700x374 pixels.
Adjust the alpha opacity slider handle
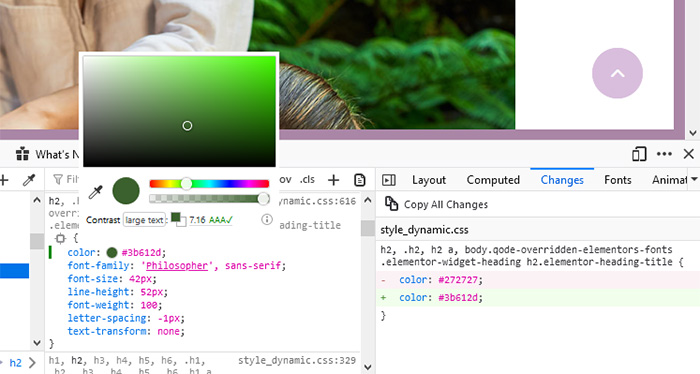point(263,199)
